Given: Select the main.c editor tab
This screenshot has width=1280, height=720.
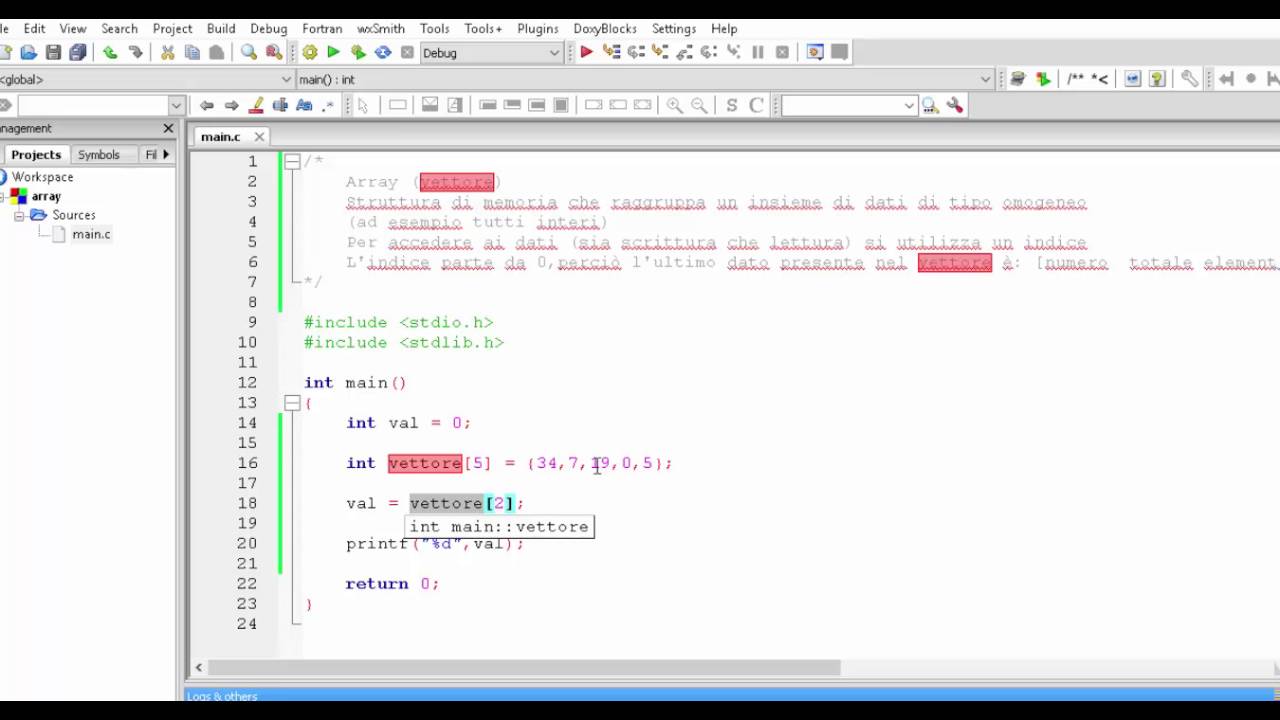Looking at the screenshot, I should 220,137.
